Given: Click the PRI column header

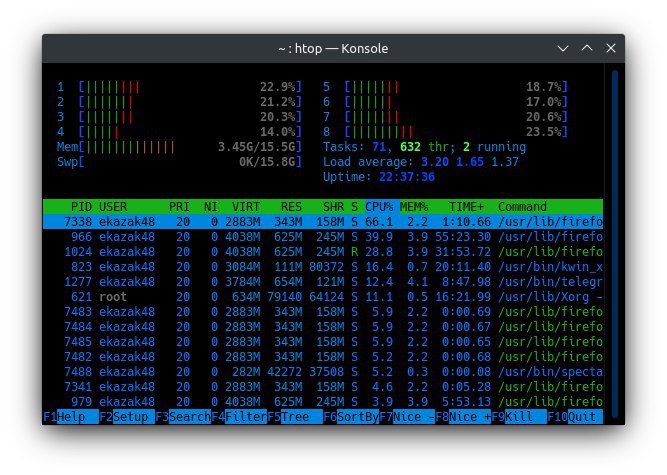Looking at the screenshot, I should 179,207.
